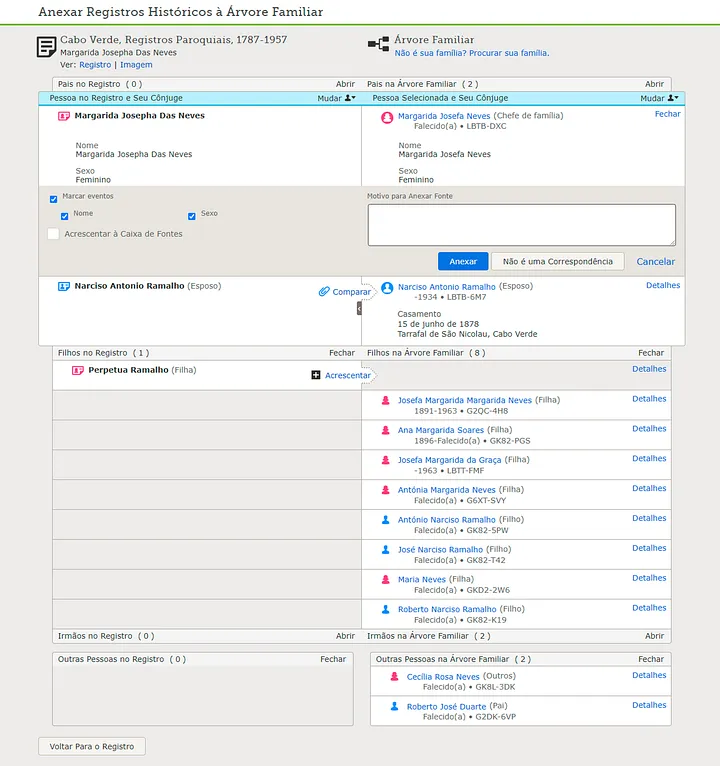
Task: Uncheck the Nome checkbox
Action: click(65, 216)
